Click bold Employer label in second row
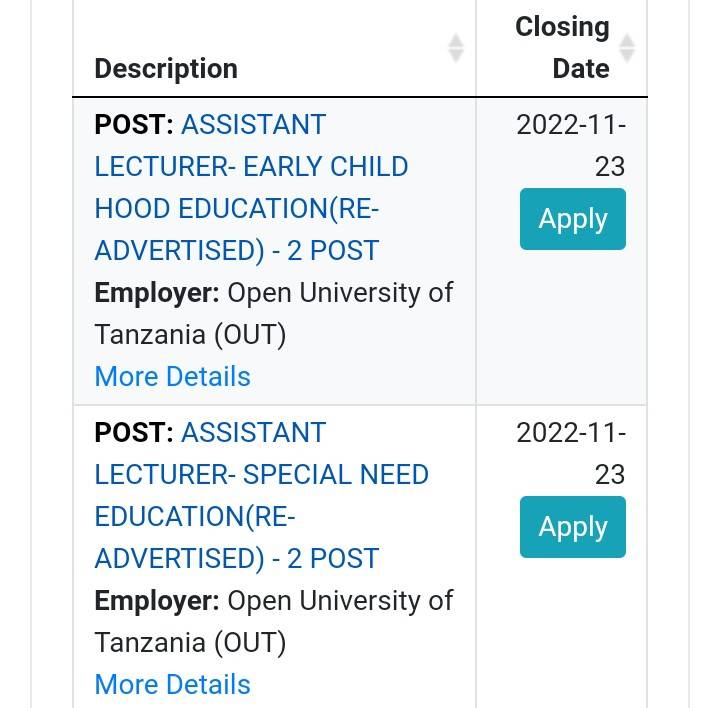Image resolution: width=720 pixels, height=708 pixels. 157,601
